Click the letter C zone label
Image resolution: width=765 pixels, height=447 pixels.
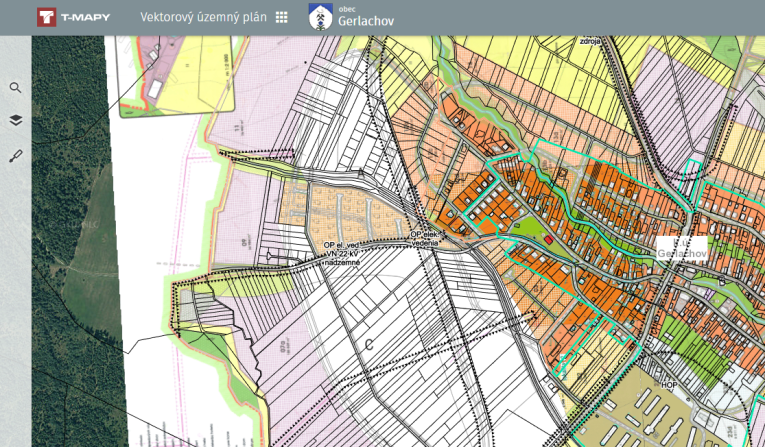click(369, 345)
